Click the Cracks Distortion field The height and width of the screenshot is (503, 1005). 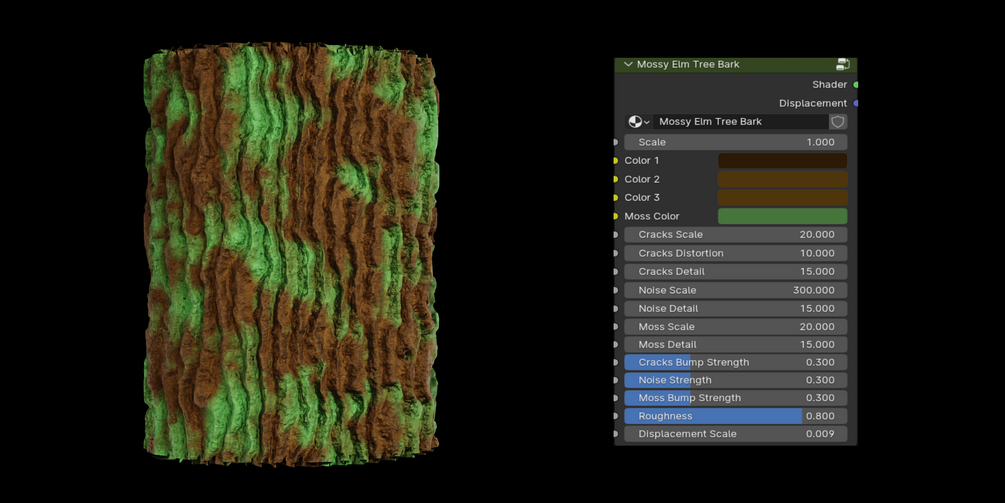(736, 253)
